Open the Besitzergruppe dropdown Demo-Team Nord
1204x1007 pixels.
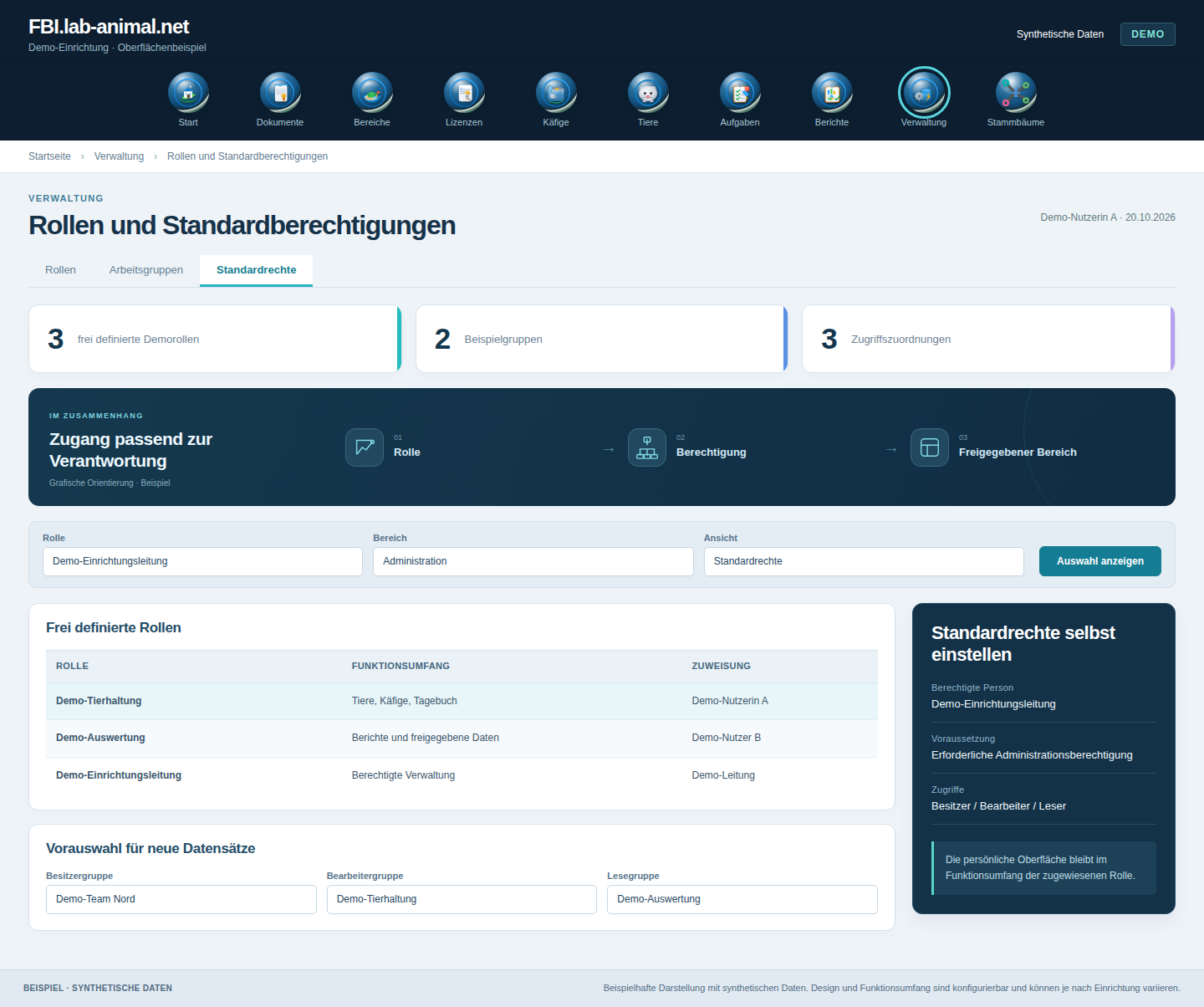[x=181, y=899]
